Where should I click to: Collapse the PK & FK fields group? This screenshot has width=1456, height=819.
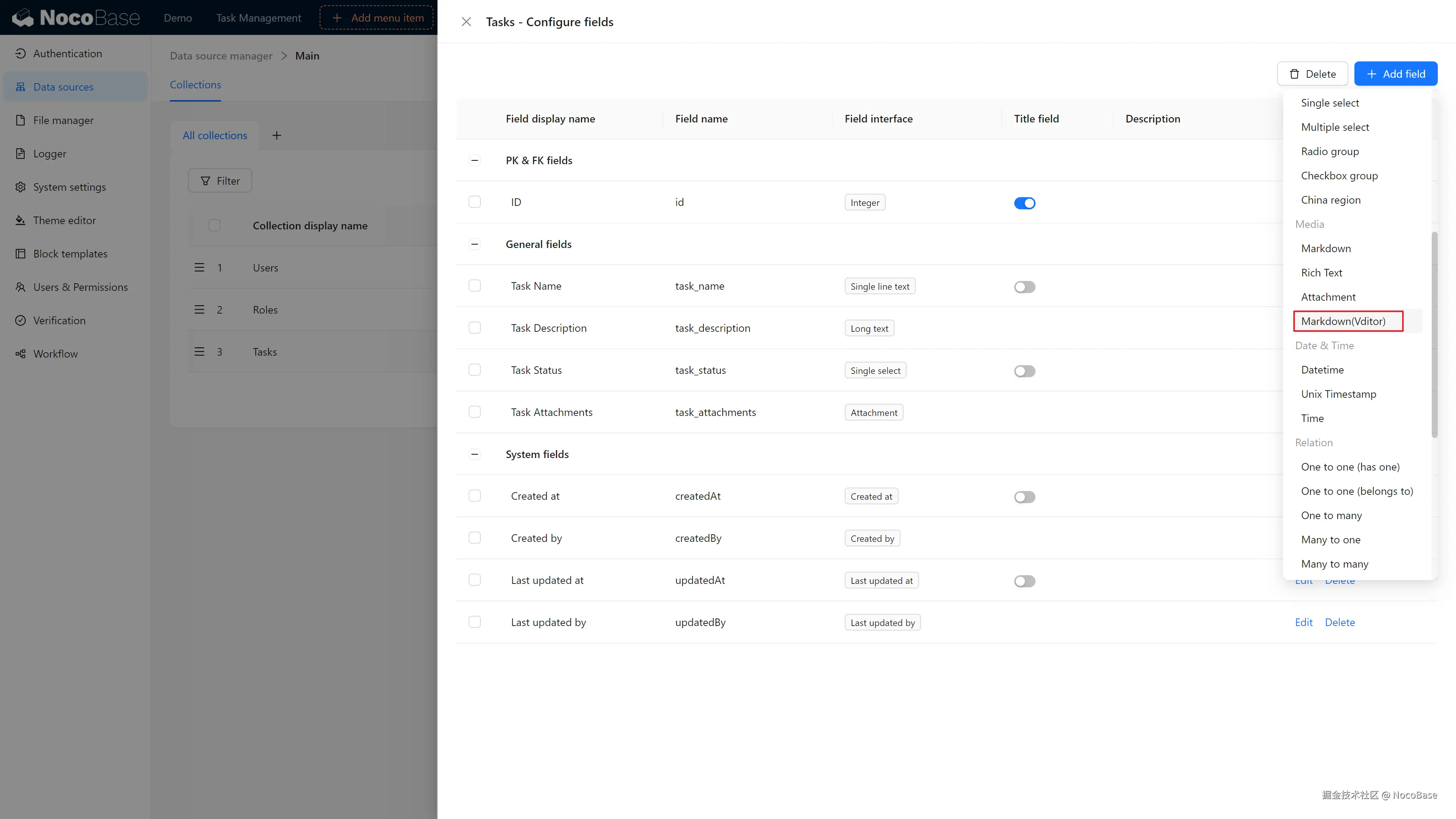[474, 160]
